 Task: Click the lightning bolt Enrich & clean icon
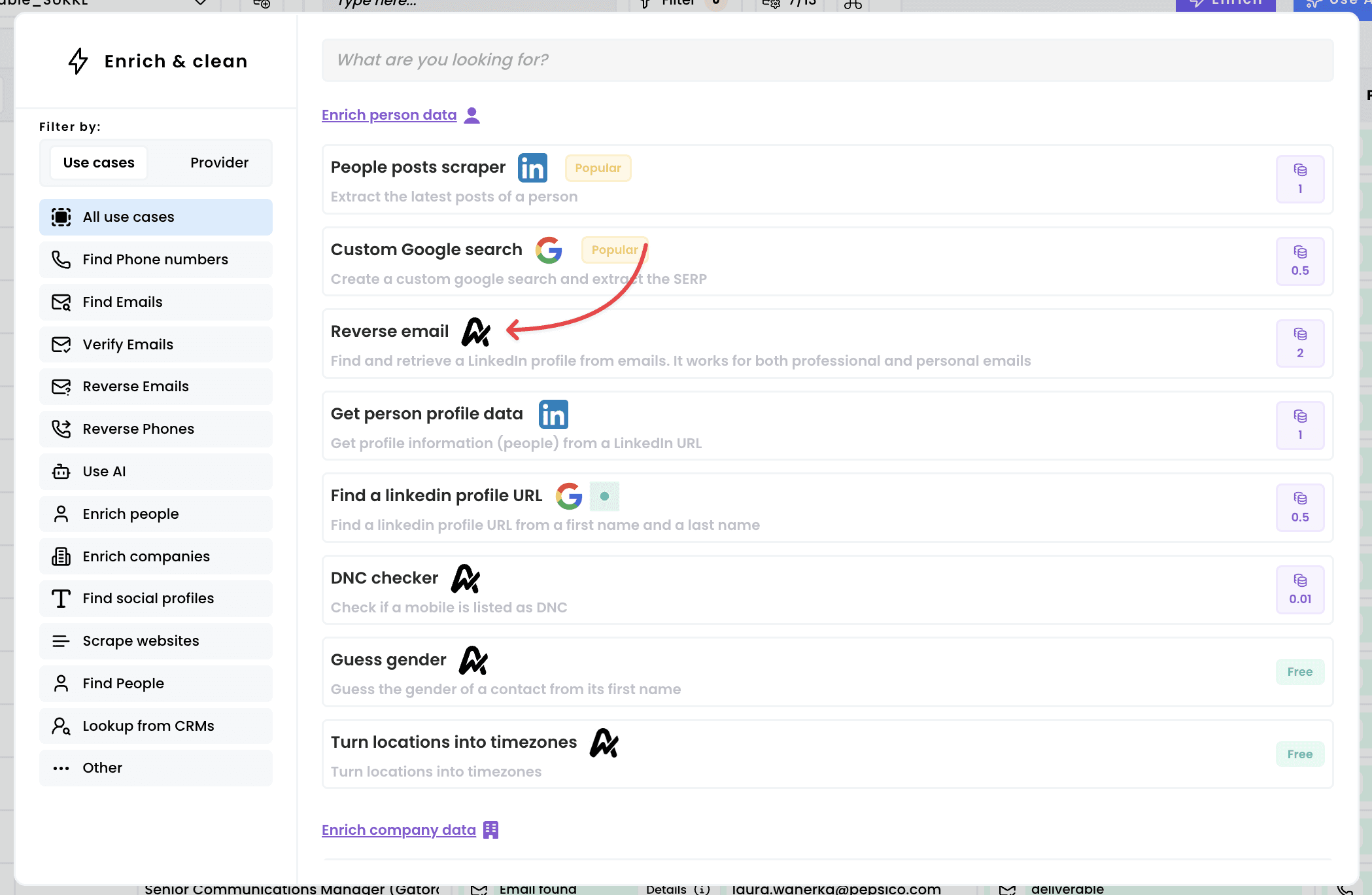tap(78, 61)
